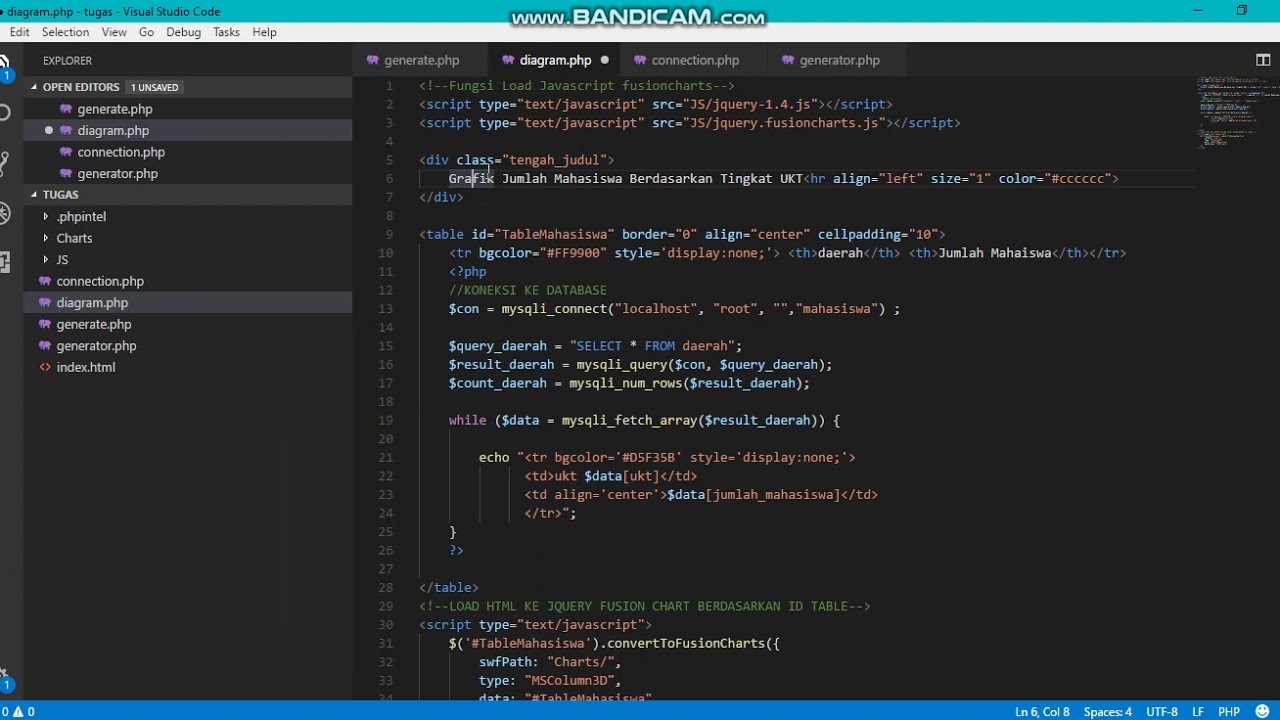Viewport: 1280px width, 720px height.
Task: Click '#FF9900' bgcolor value on line 10
Action: click(x=572, y=253)
